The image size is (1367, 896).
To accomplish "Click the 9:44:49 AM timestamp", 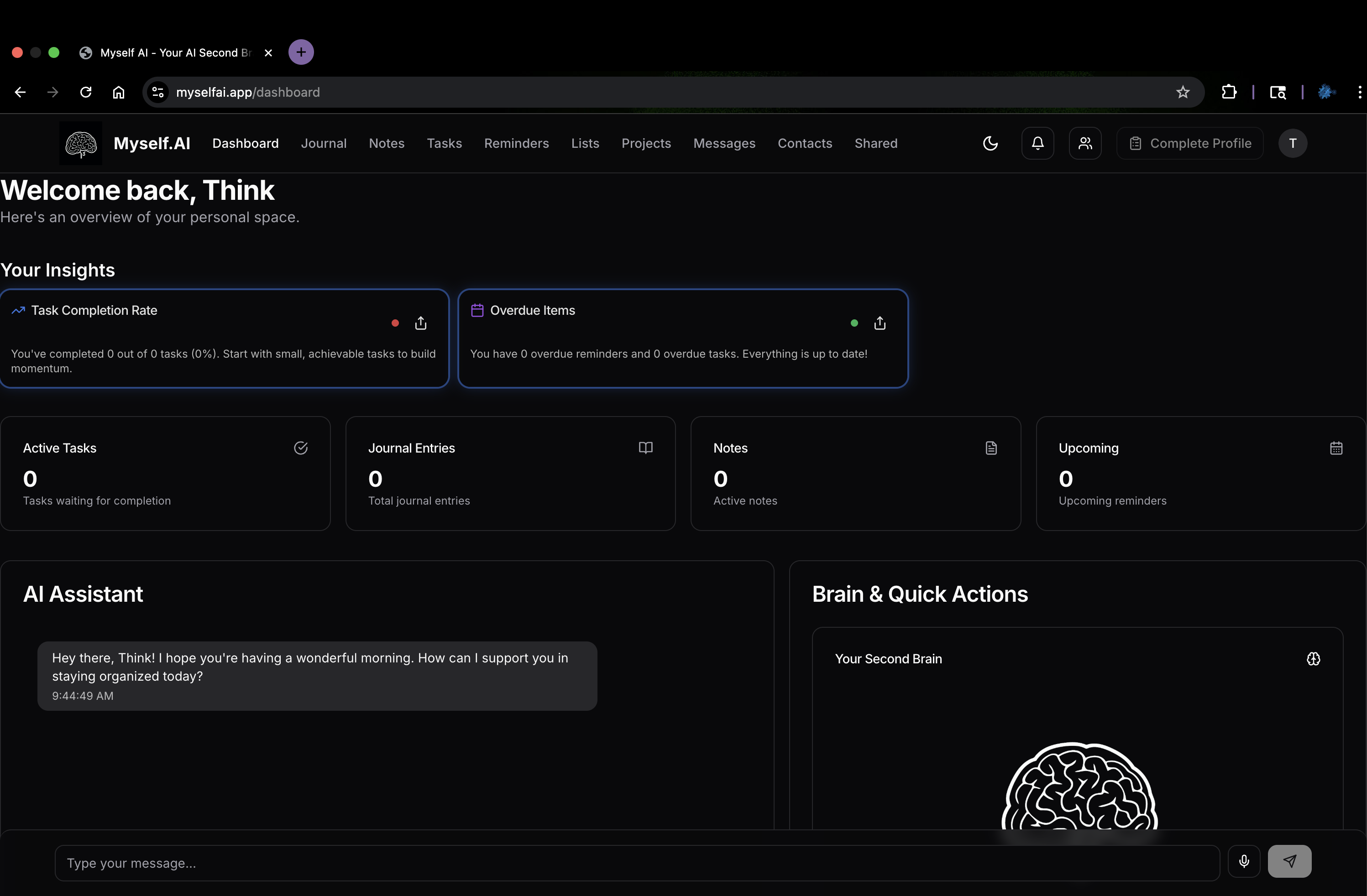I will [x=83, y=696].
